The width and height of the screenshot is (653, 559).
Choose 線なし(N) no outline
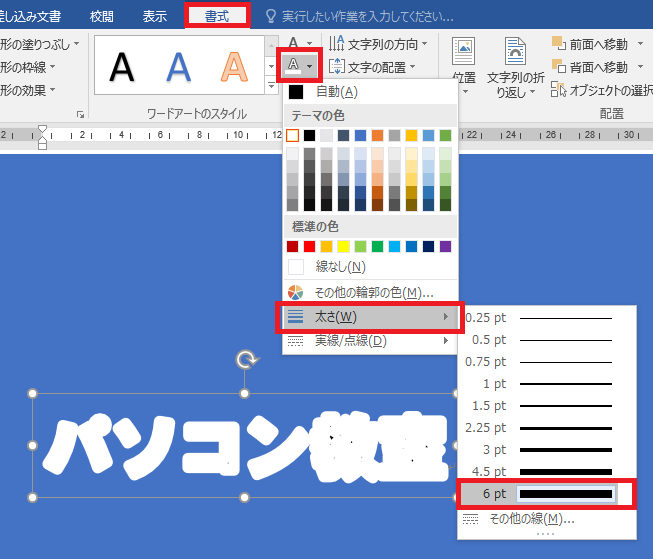pos(370,267)
